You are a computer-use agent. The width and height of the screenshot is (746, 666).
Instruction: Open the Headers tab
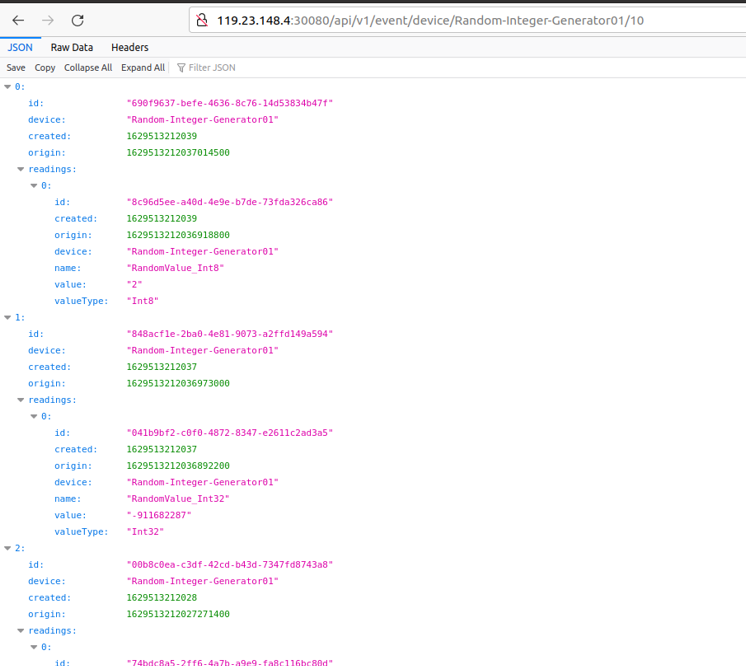click(x=130, y=47)
